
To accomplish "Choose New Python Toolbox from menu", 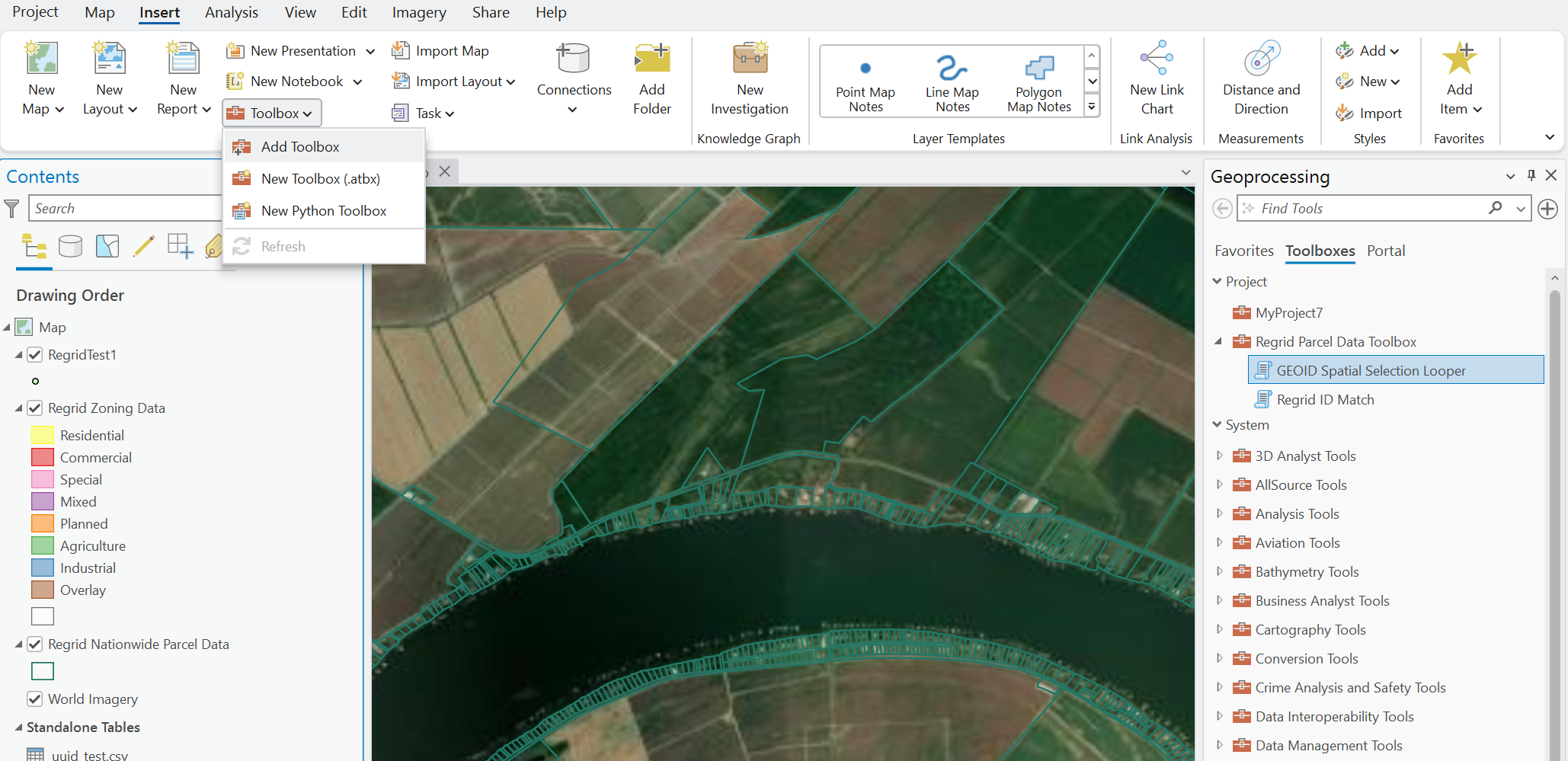I will pyautogui.click(x=324, y=211).
